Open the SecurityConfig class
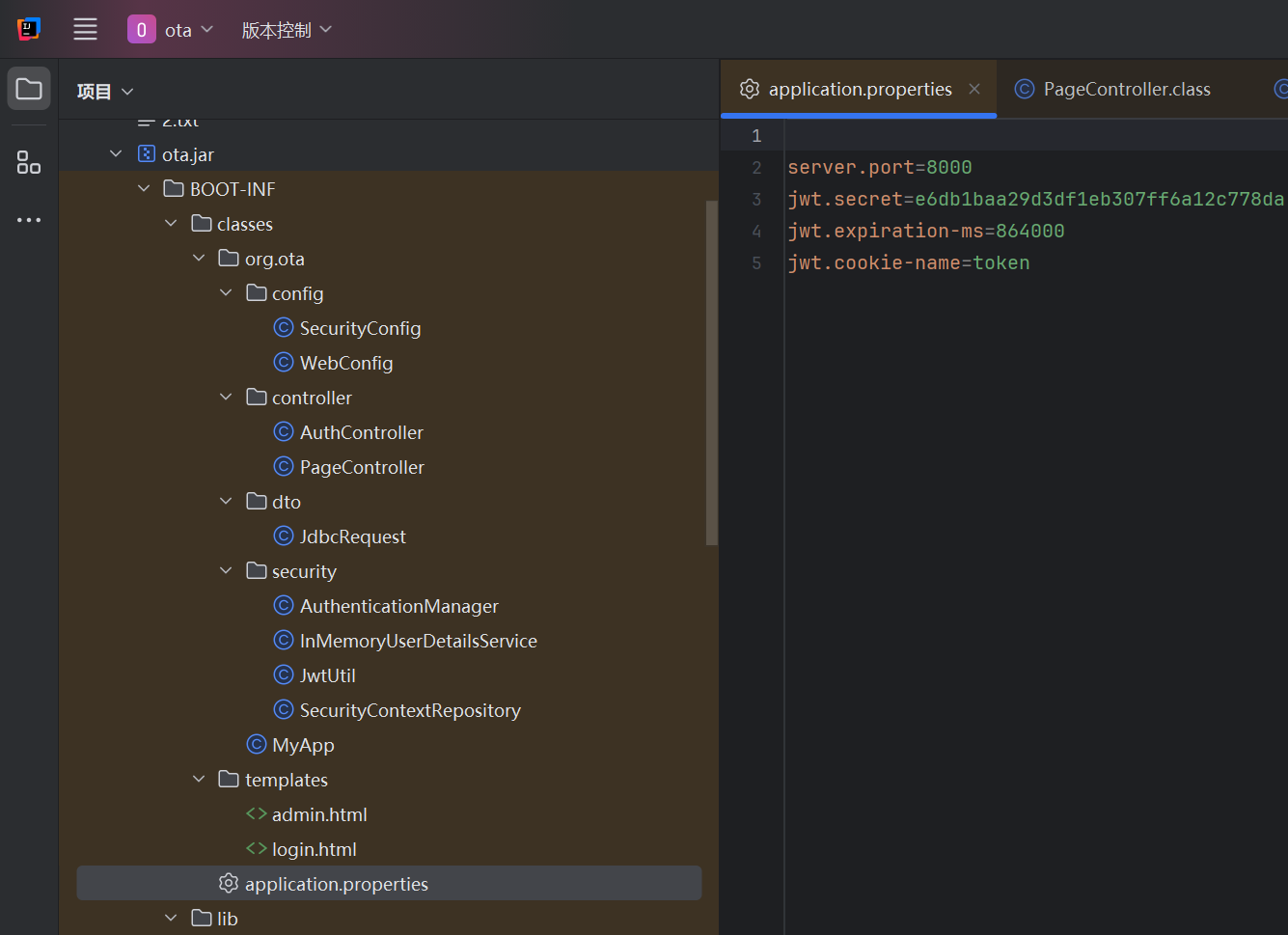1288x935 pixels. pyautogui.click(x=360, y=328)
